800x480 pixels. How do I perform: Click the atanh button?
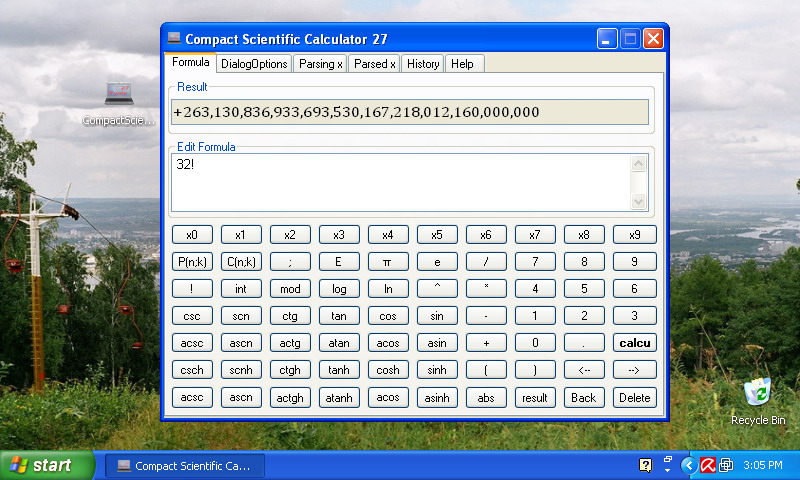tap(339, 397)
